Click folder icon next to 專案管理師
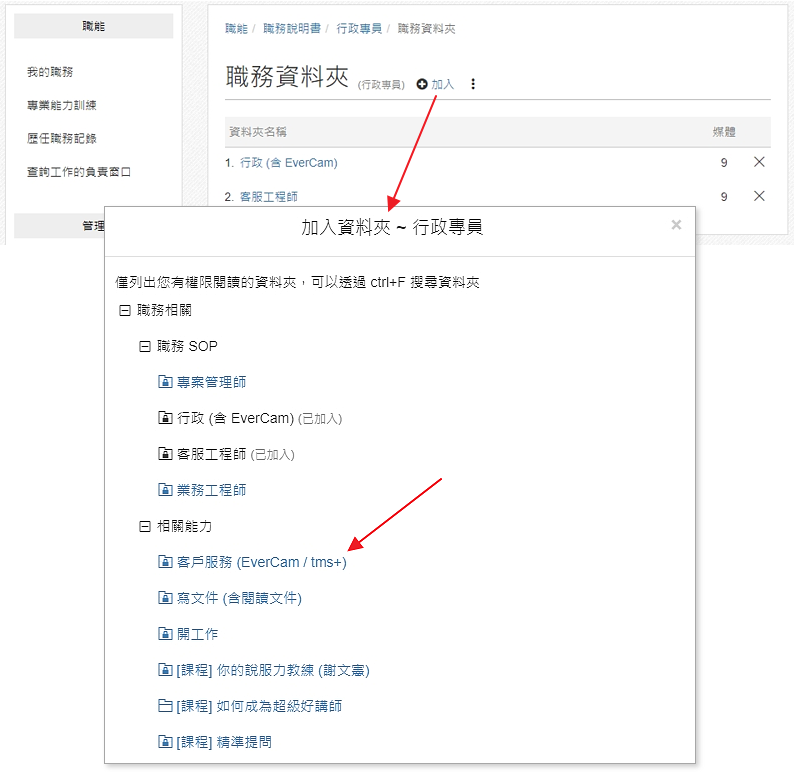 166,382
